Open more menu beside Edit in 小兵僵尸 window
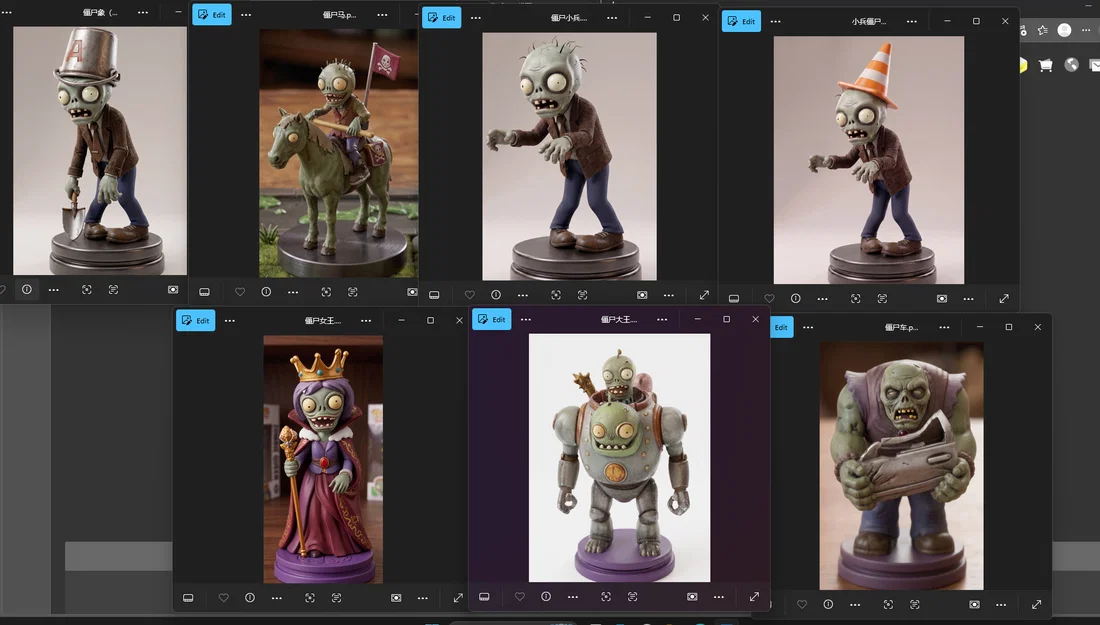 tap(775, 21)
